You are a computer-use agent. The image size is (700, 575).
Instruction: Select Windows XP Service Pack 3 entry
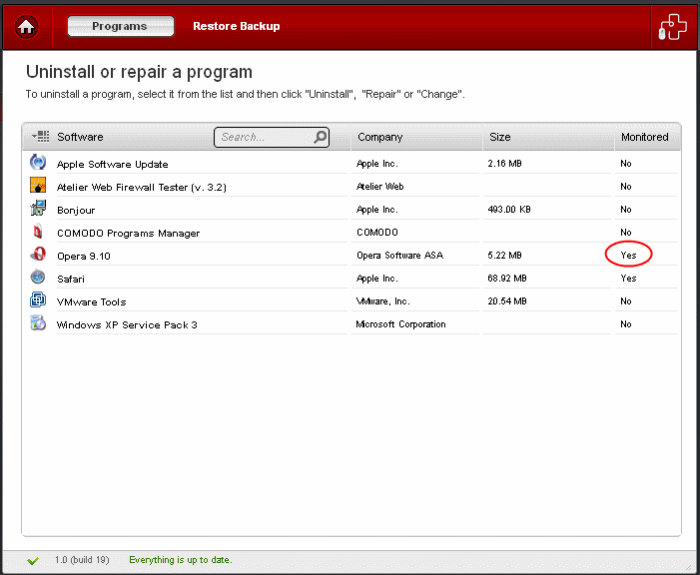coord(127,325)
